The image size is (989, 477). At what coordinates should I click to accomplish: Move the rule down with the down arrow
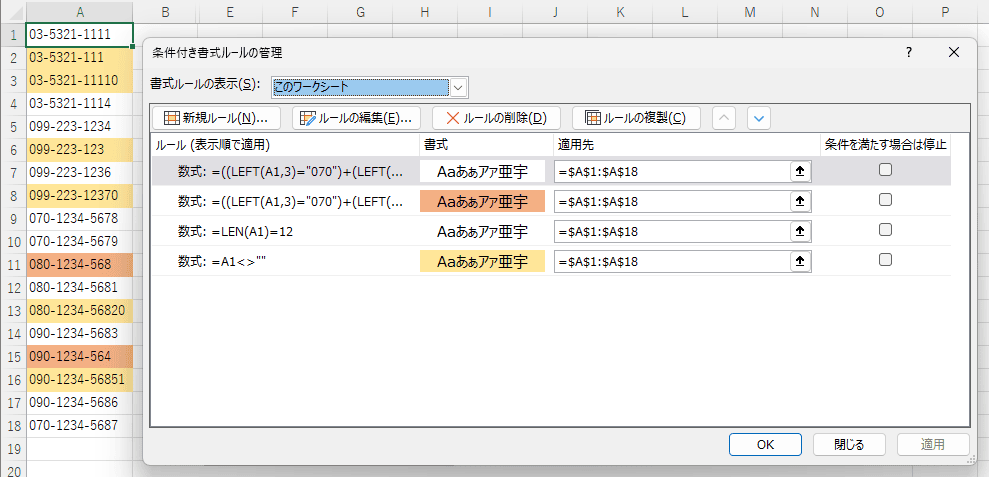point(759,118)
